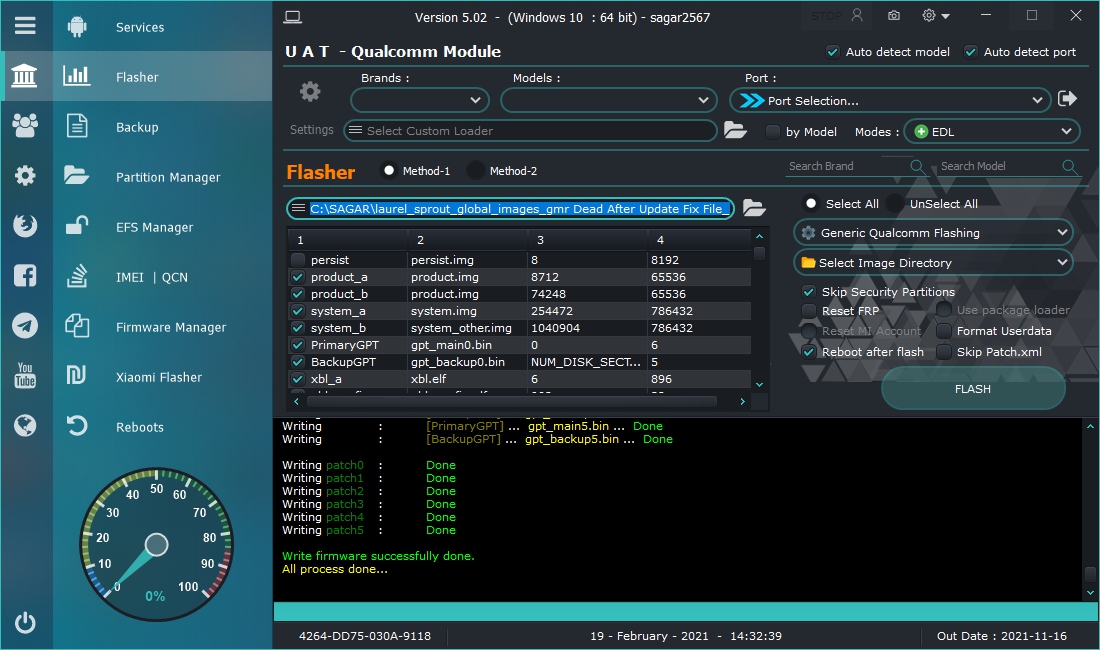Click the log console scroll up arrow
This screenshot has height=650, width=1100.
click(x=1090, y=426)
